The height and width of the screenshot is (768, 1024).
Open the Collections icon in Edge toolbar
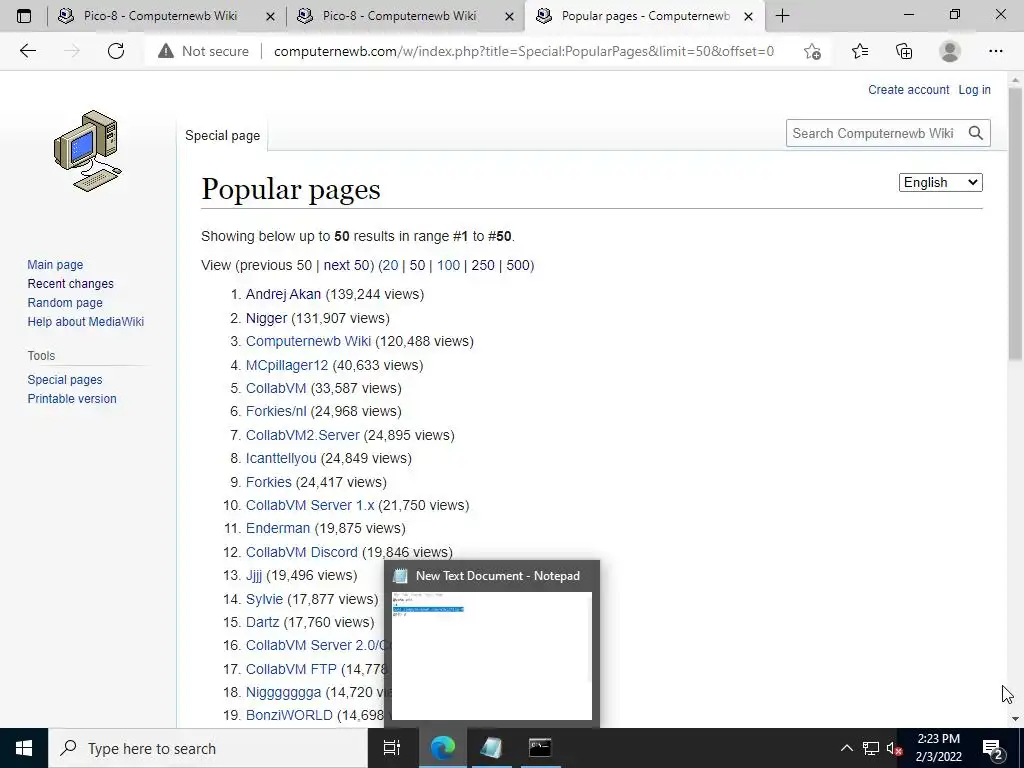(x=904, y=51)
